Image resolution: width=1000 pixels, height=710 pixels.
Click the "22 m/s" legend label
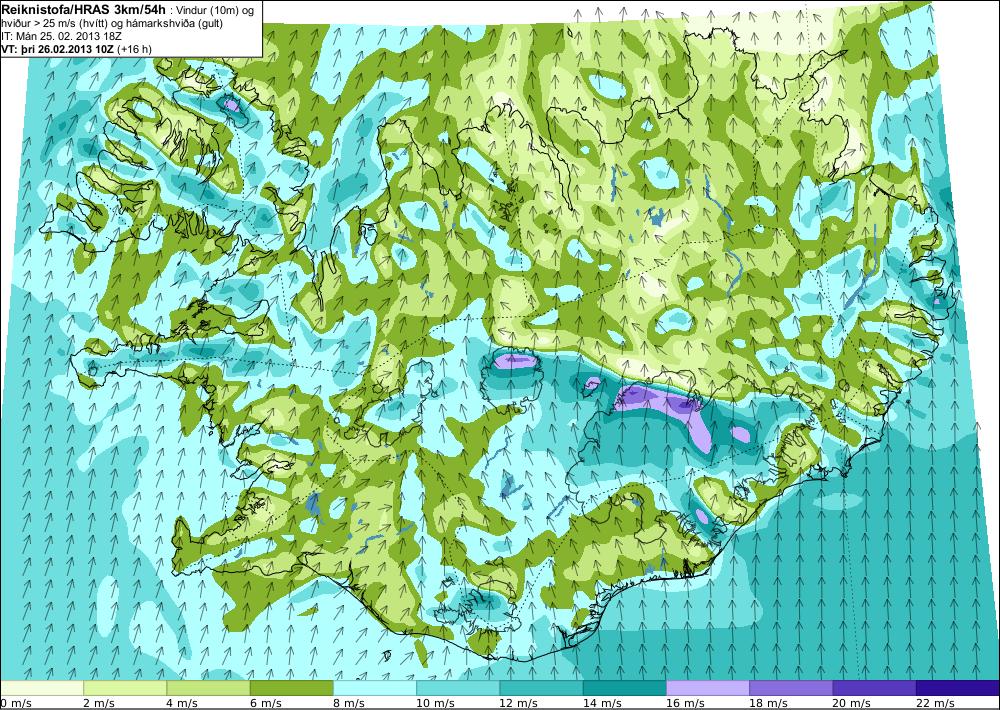tap(936, 703)
